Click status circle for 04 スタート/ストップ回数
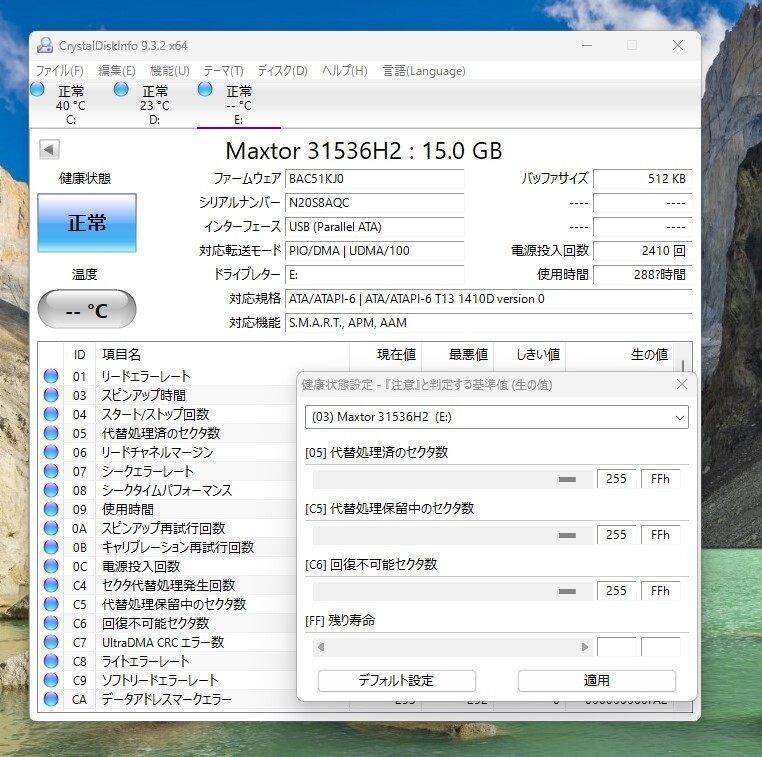 click(51, 414)
